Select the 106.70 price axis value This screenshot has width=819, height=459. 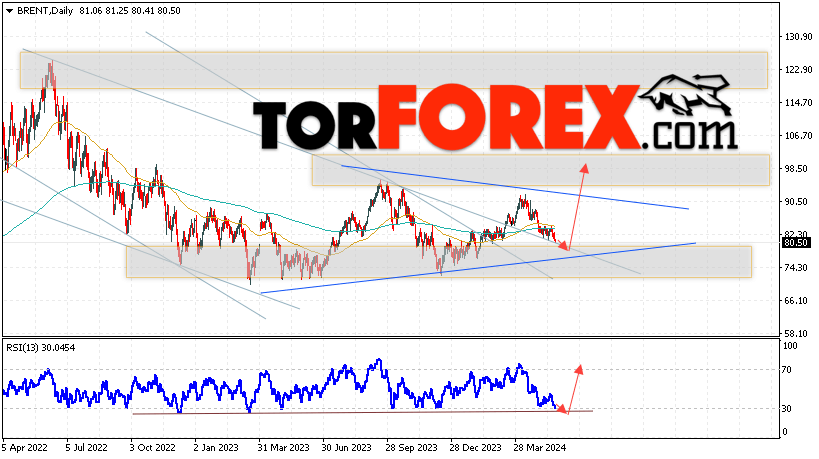(x=798, y=136)
